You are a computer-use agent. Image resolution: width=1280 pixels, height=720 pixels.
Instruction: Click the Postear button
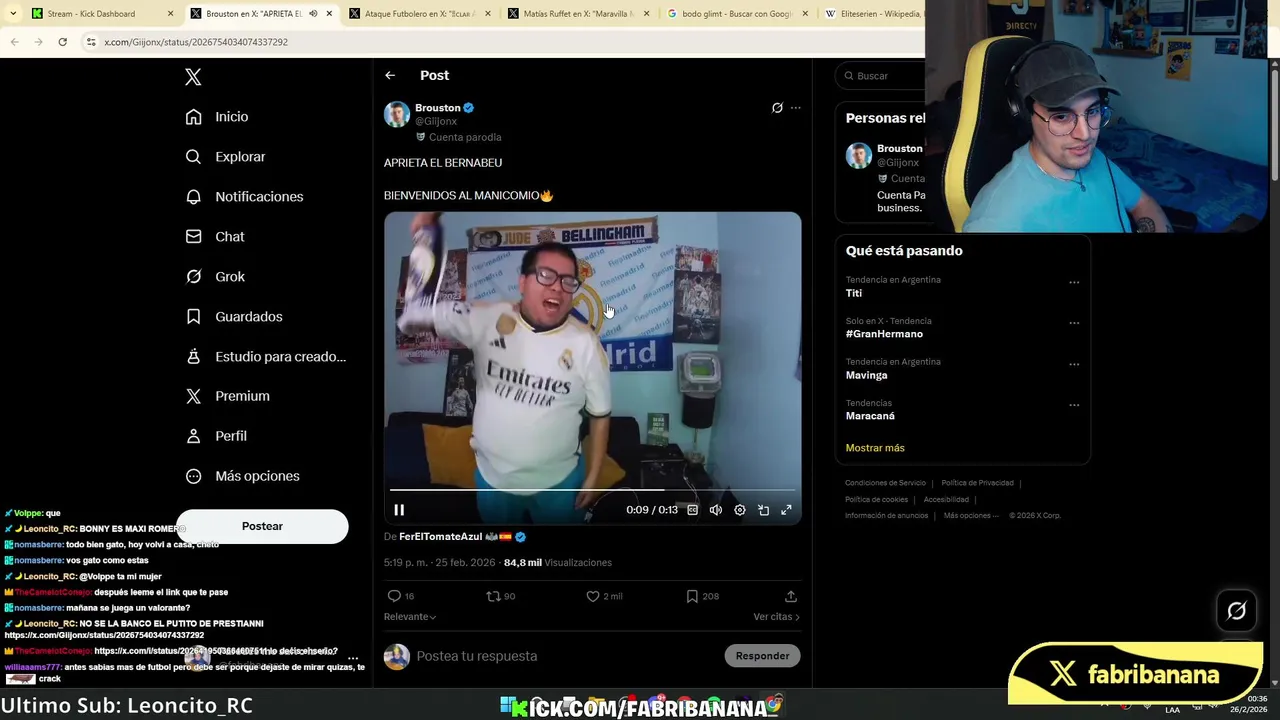point(262,526)
